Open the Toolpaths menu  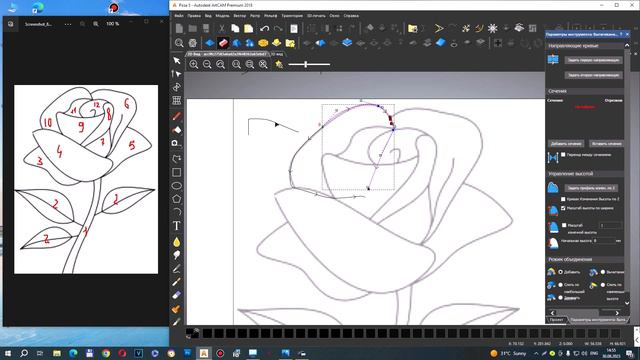292,16
